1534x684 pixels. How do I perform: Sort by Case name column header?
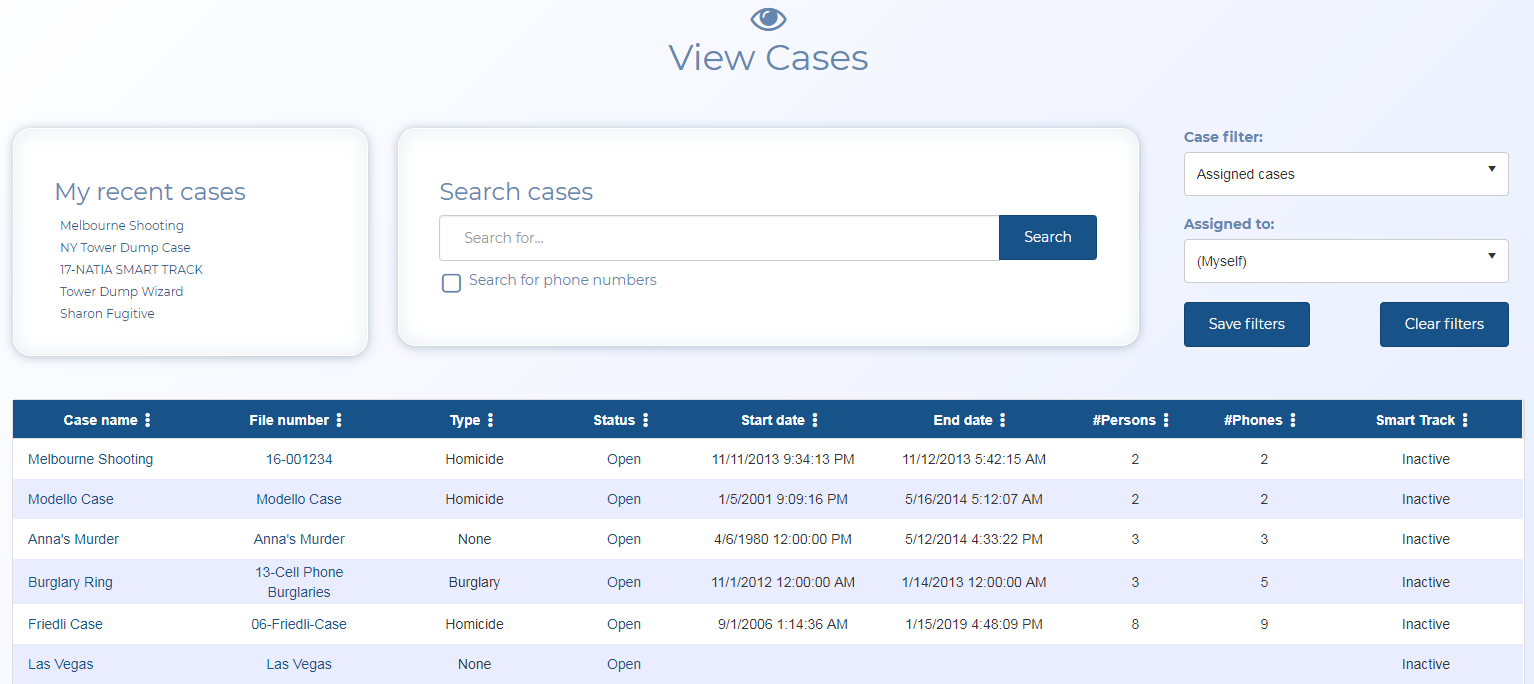(x=100, y=420)
